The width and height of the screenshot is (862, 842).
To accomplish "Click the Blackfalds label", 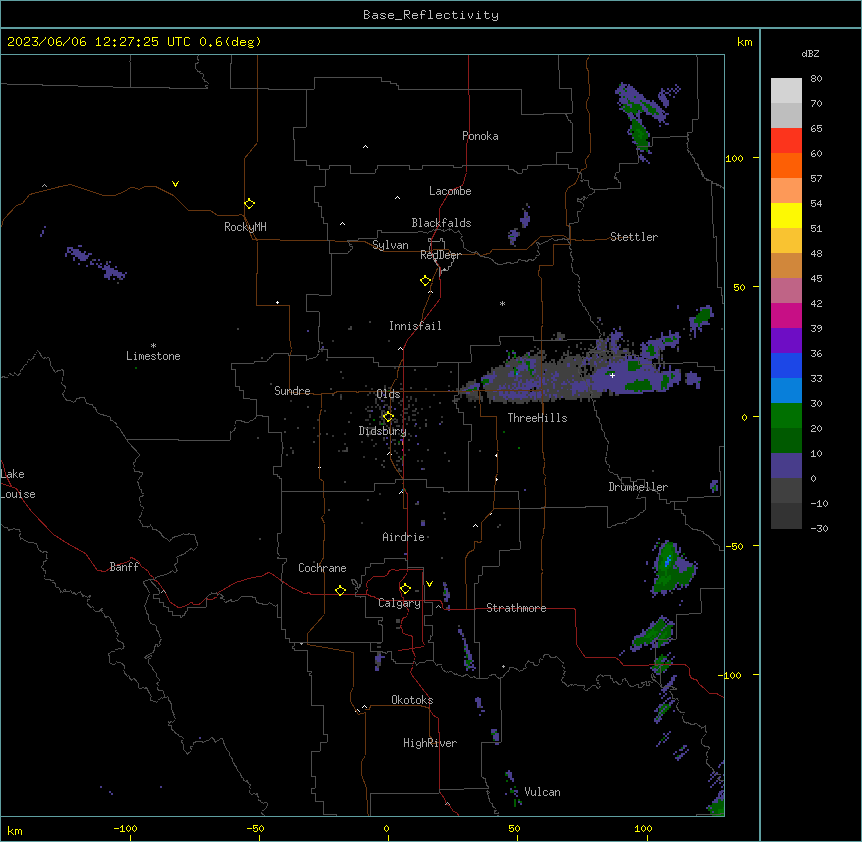I will [x=441, y=223].
